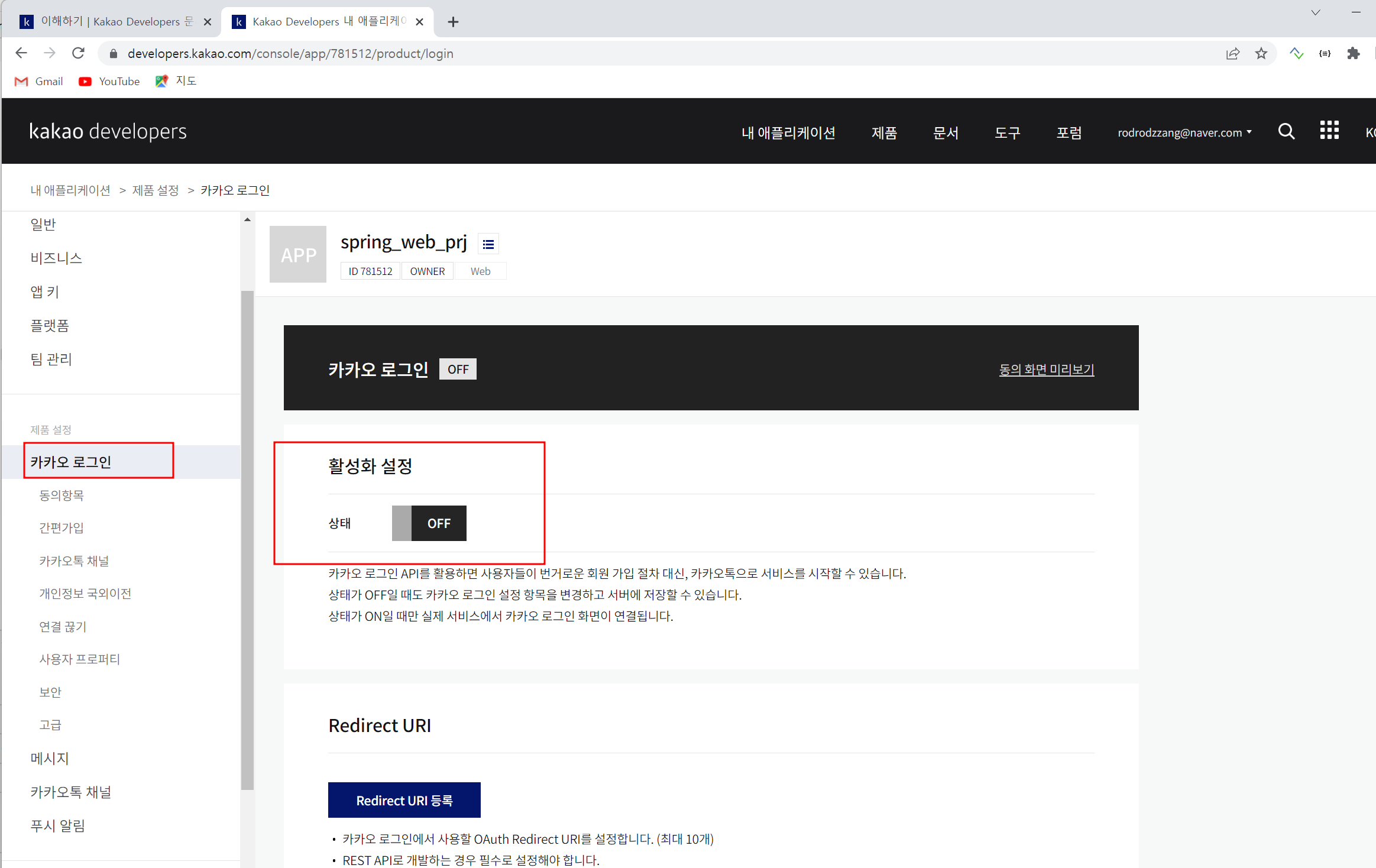Open the tab search chevron in the title bar

[1316, 12]
